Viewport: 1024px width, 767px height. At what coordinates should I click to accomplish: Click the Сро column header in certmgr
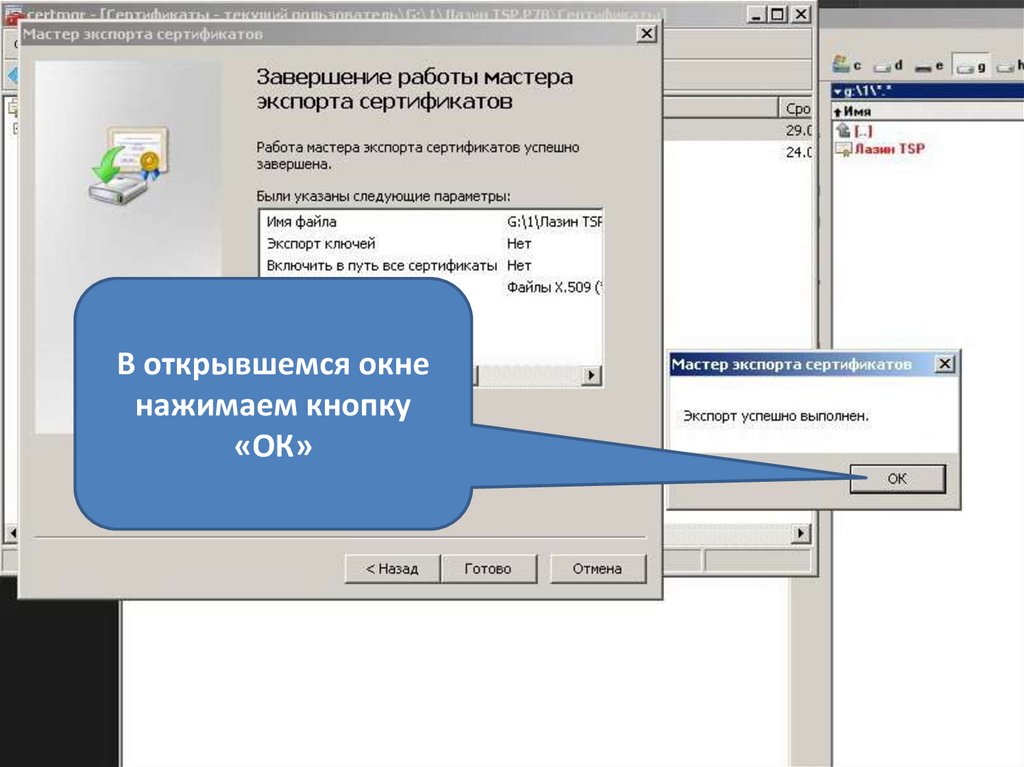point(797,108)
